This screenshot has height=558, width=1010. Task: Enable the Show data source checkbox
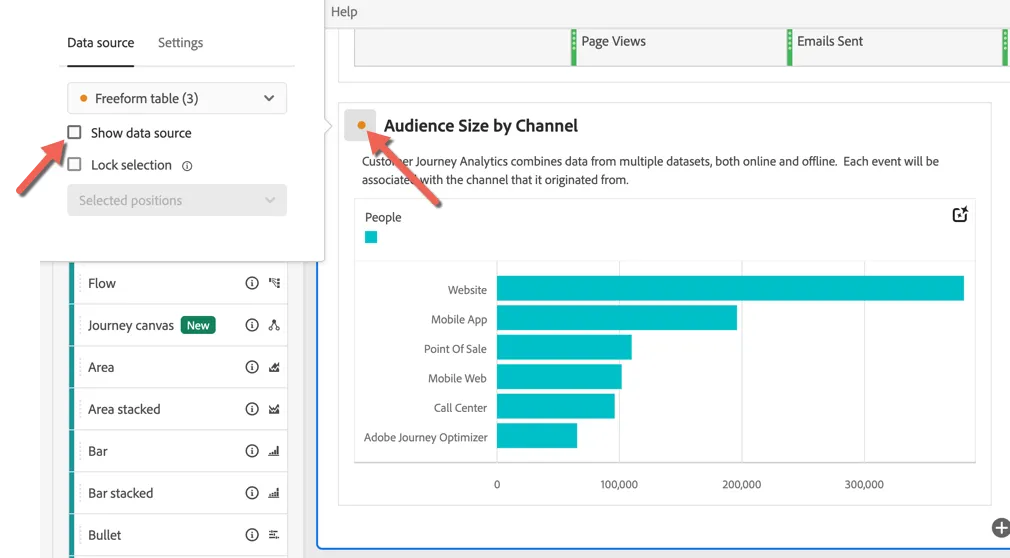click(x=75, y=132)
